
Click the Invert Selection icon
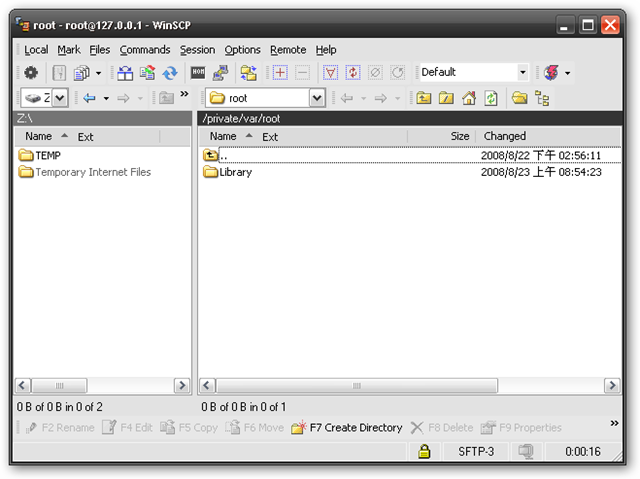tap(353, 73)
